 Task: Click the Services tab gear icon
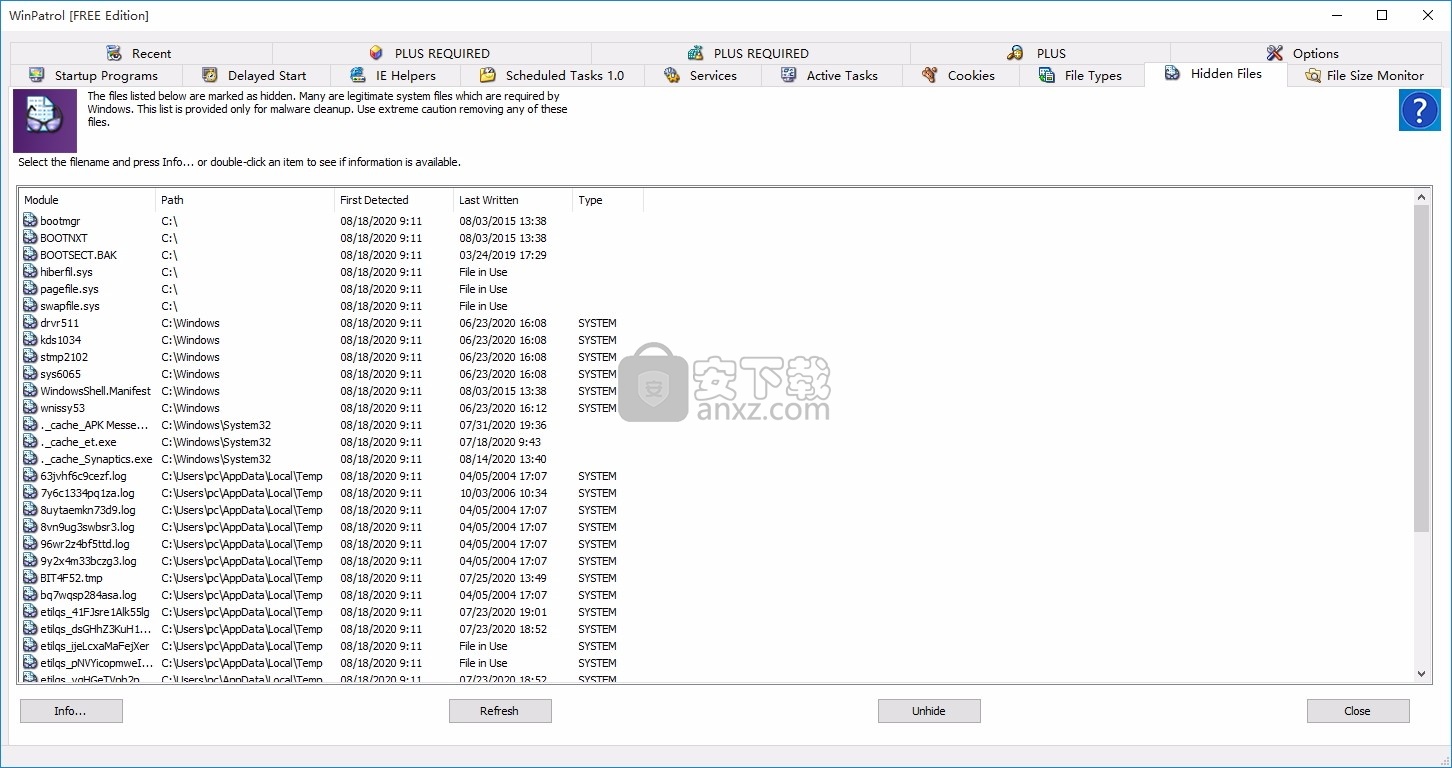(672, 75)
